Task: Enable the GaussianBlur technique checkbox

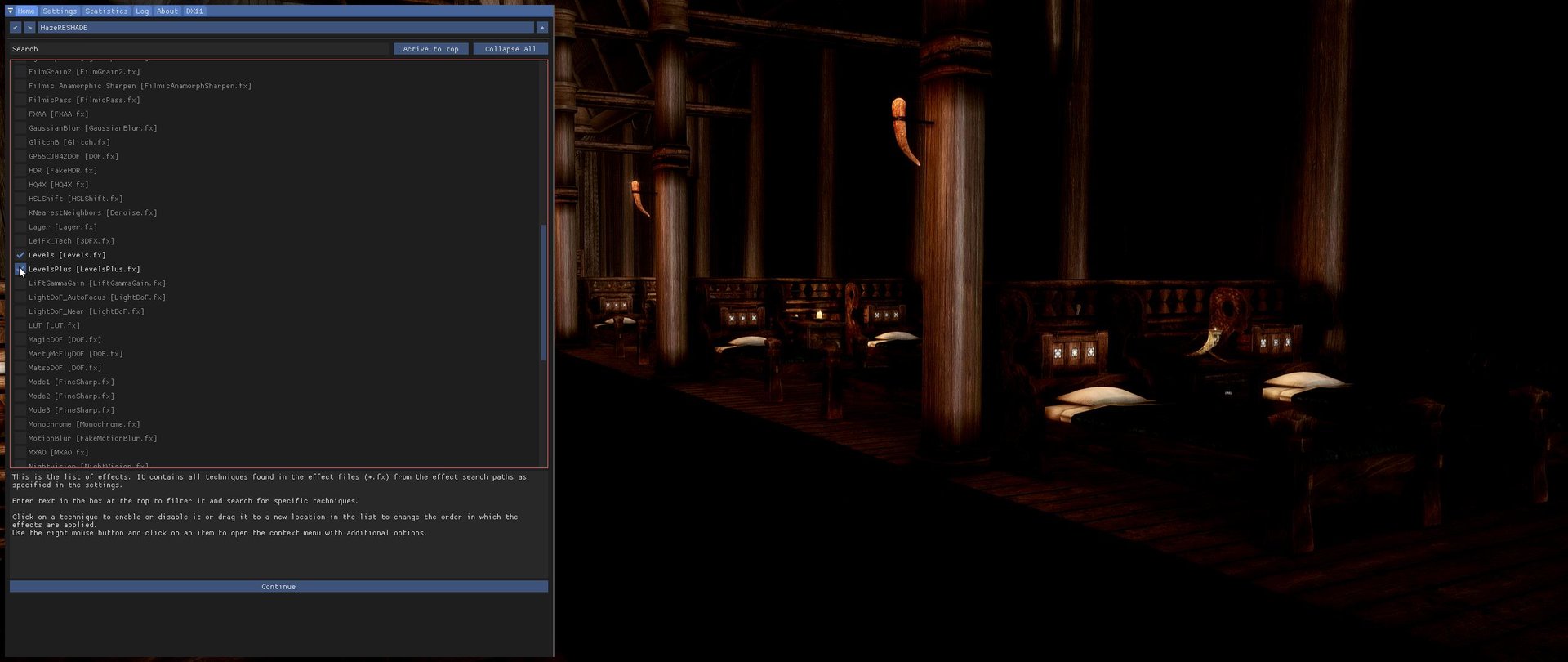Action: (20, 128)
